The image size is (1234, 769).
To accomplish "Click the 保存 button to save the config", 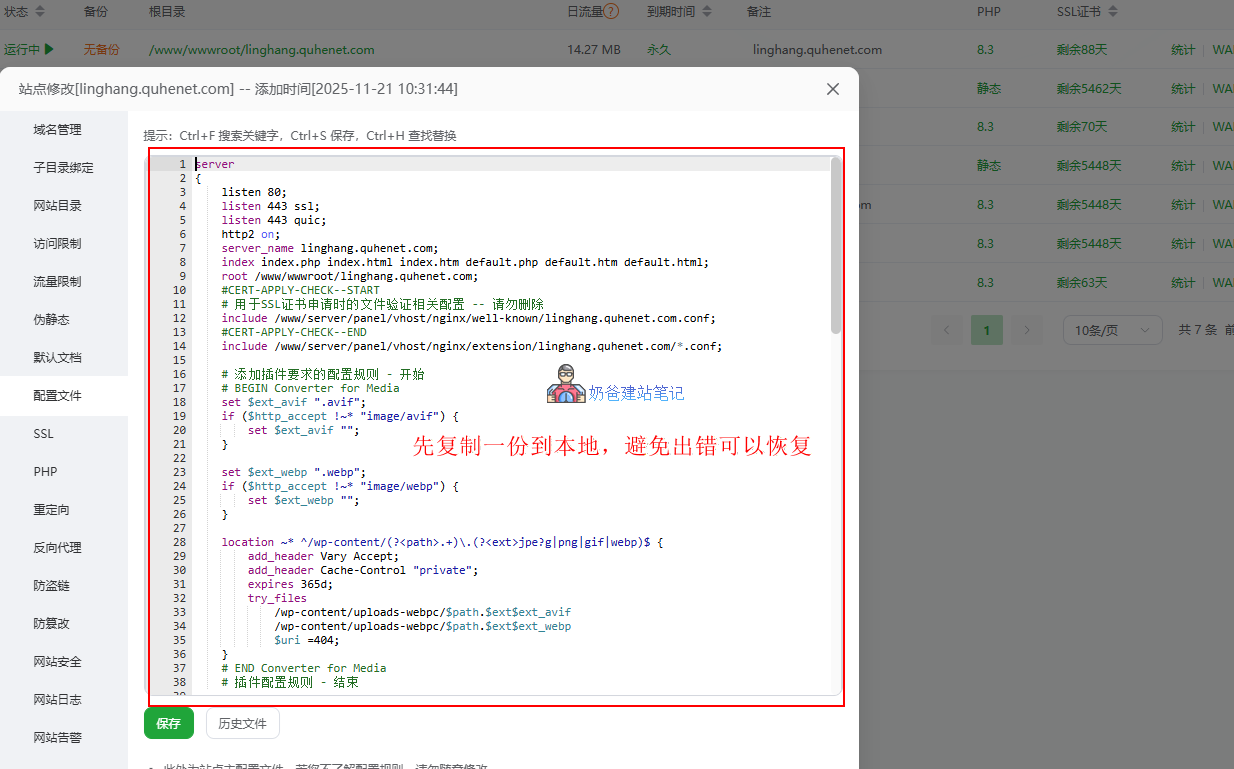I will coord(168,723).
